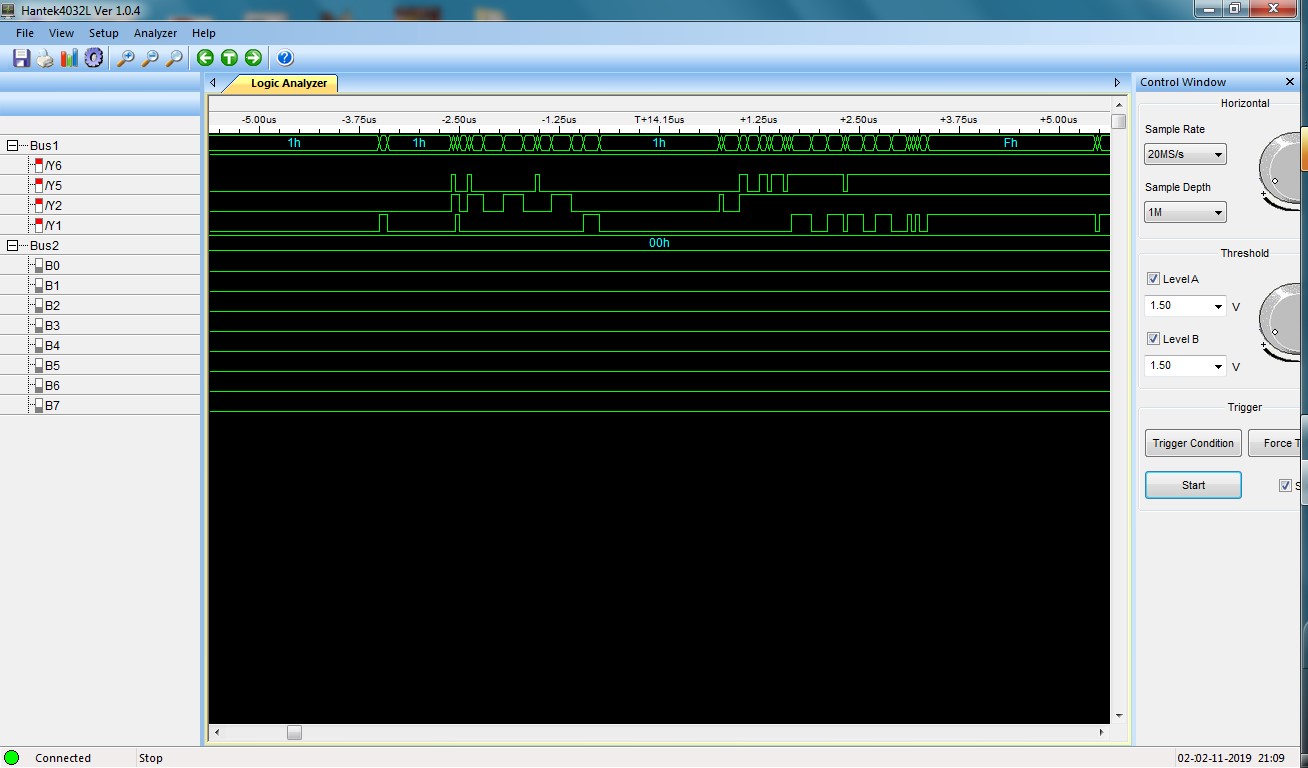Viewport: 1308px width, 768px height.
Task: Uncheck the Level A checkbox
Action: [x=1153, y=279]
